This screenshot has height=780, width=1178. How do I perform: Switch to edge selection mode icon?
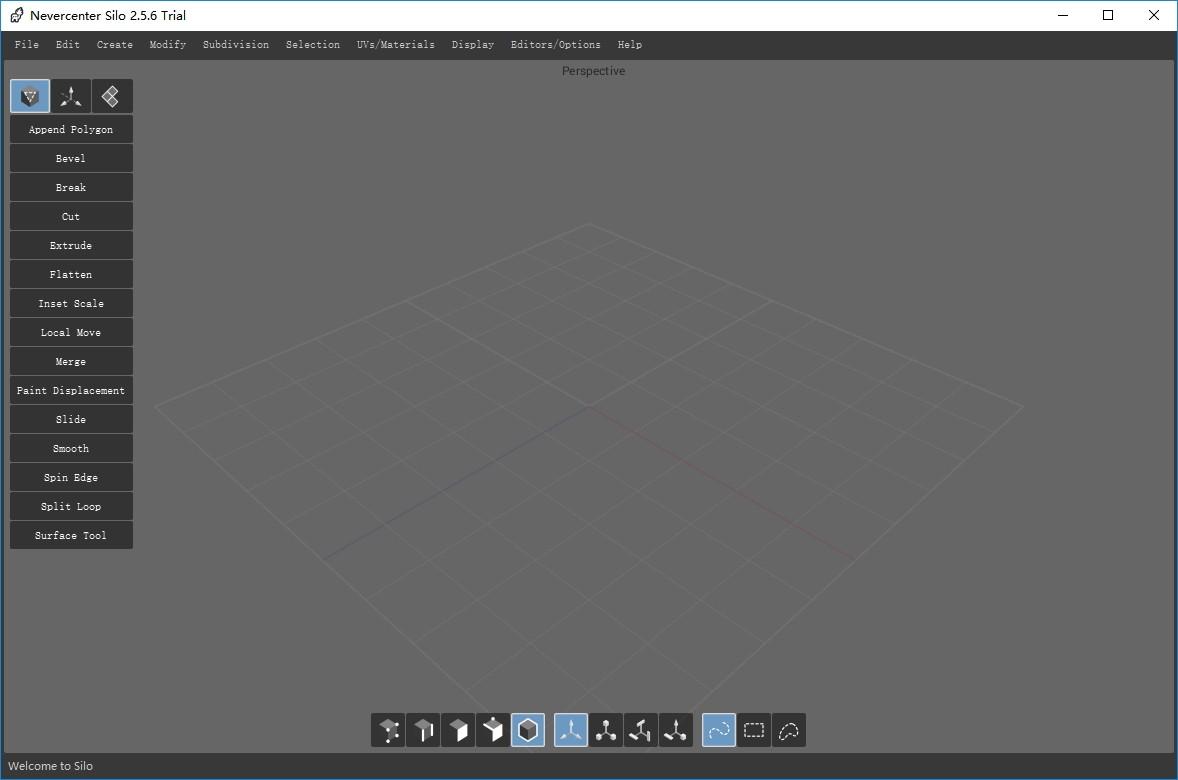(x=423, y=730)
